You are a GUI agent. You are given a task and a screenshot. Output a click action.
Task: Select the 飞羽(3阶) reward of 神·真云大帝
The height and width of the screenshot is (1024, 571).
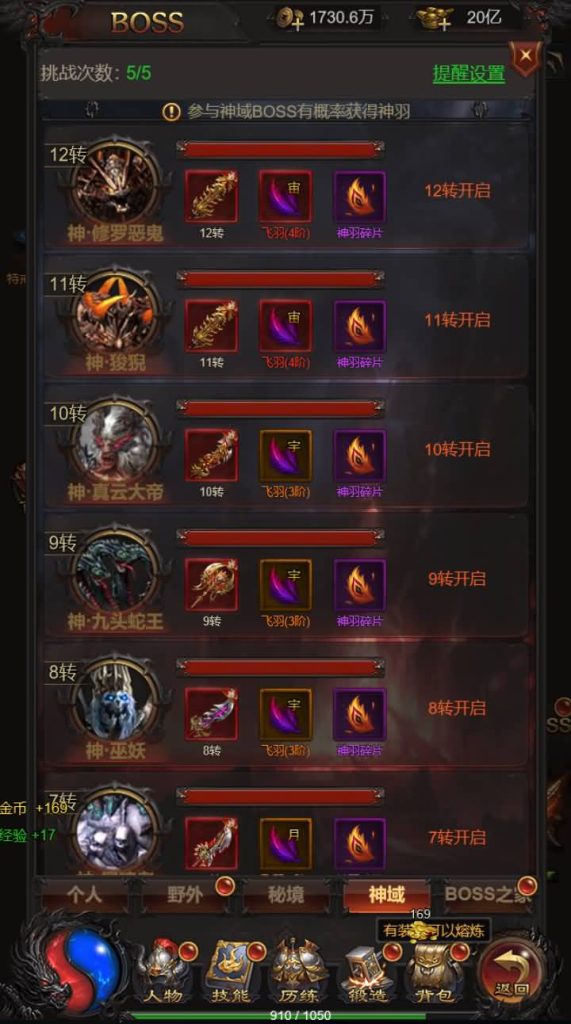tap(286, 455)
